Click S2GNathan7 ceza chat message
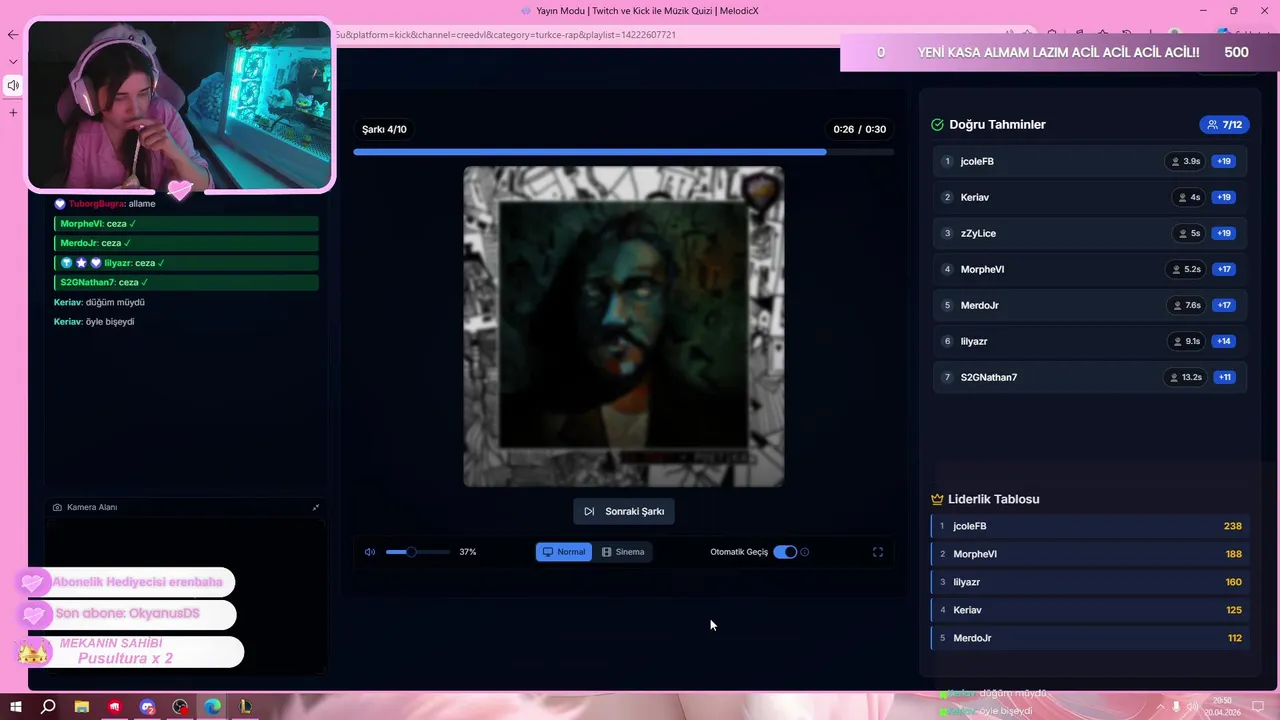Viewport: 1280px width, 720px height. (186, 282)
